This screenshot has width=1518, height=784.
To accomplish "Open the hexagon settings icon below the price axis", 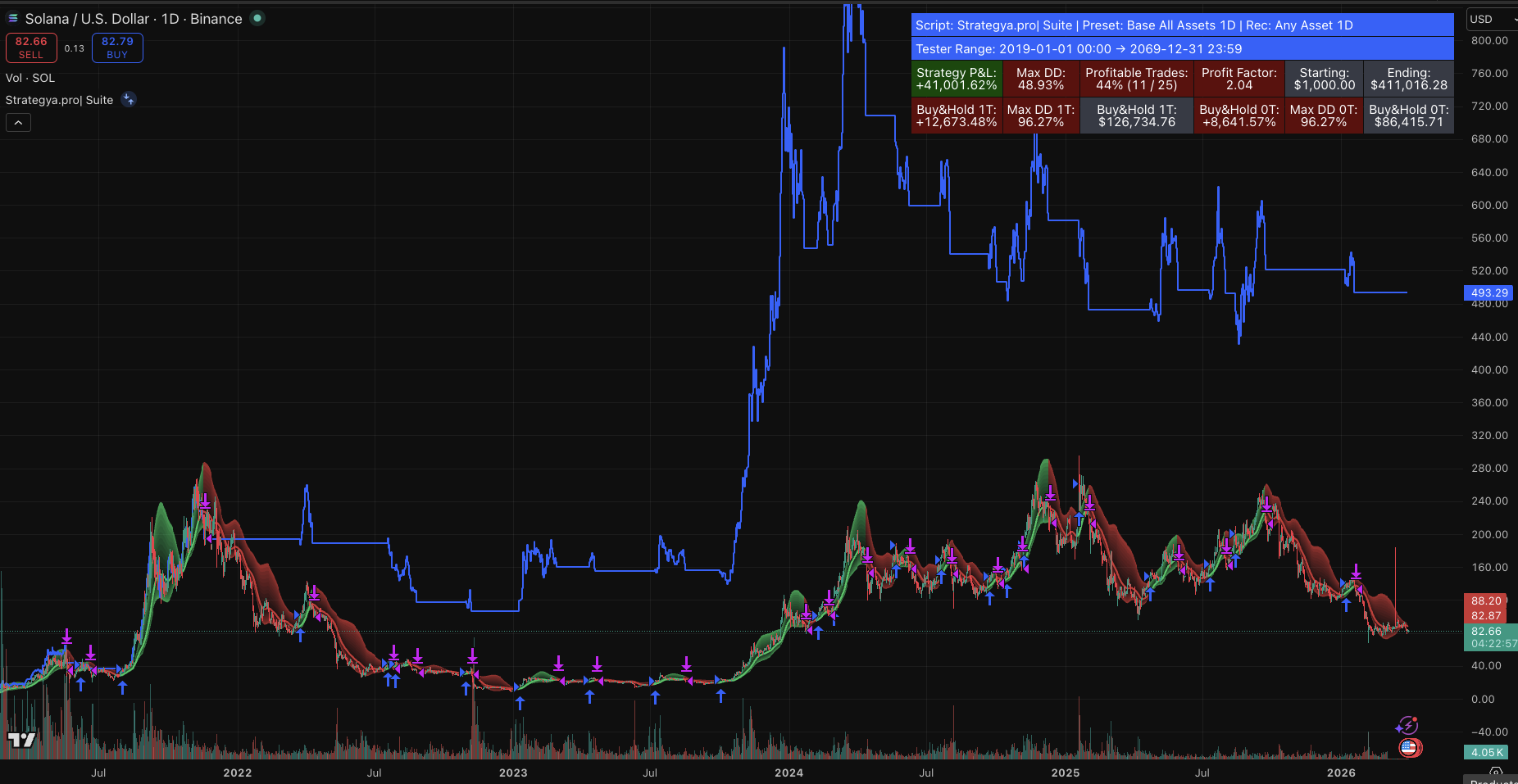I will [1496, 773].
